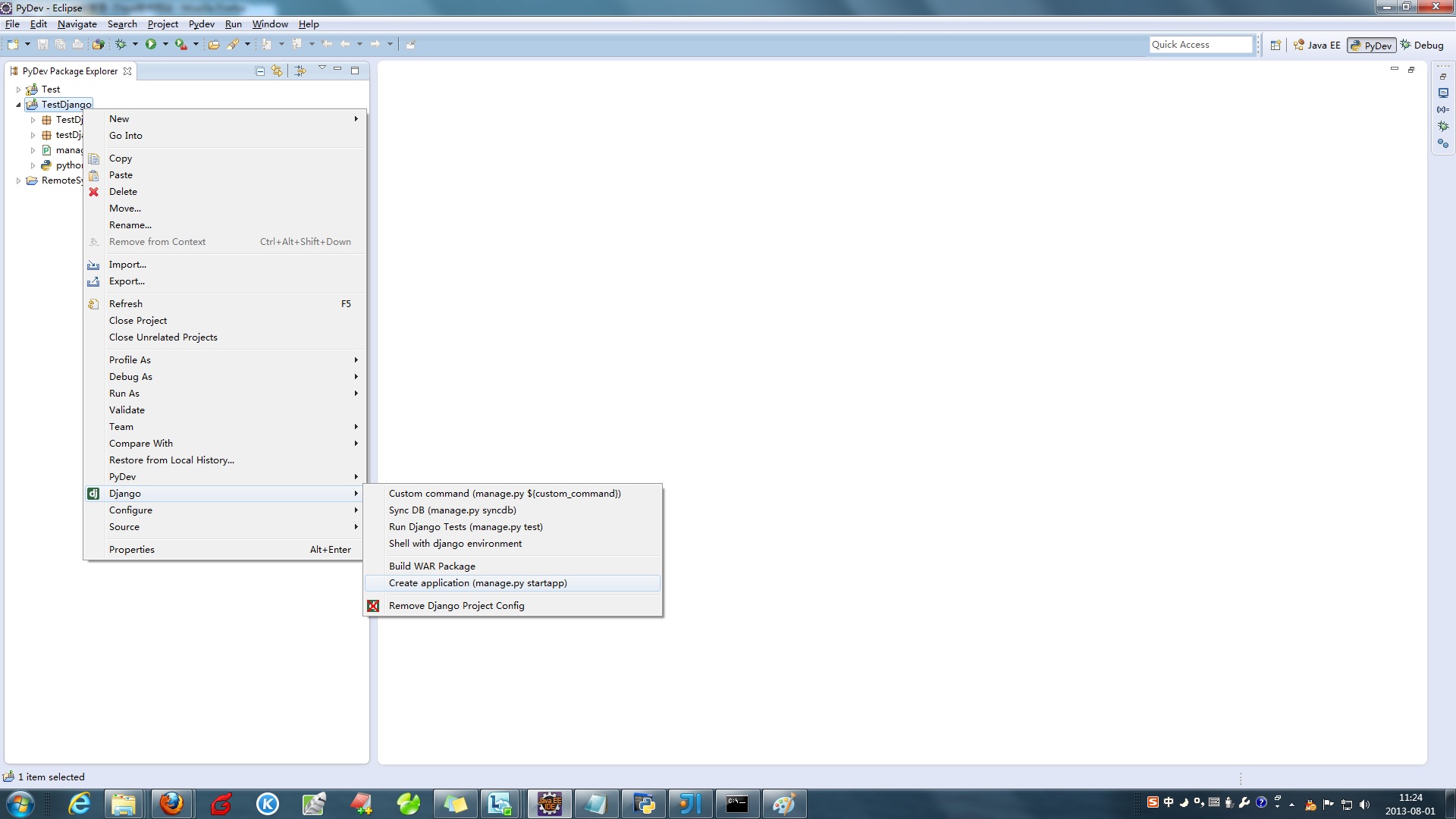Choose Import... from the context menu
1456x819 pixels.
pyautogui.click(x=225, y=265)
